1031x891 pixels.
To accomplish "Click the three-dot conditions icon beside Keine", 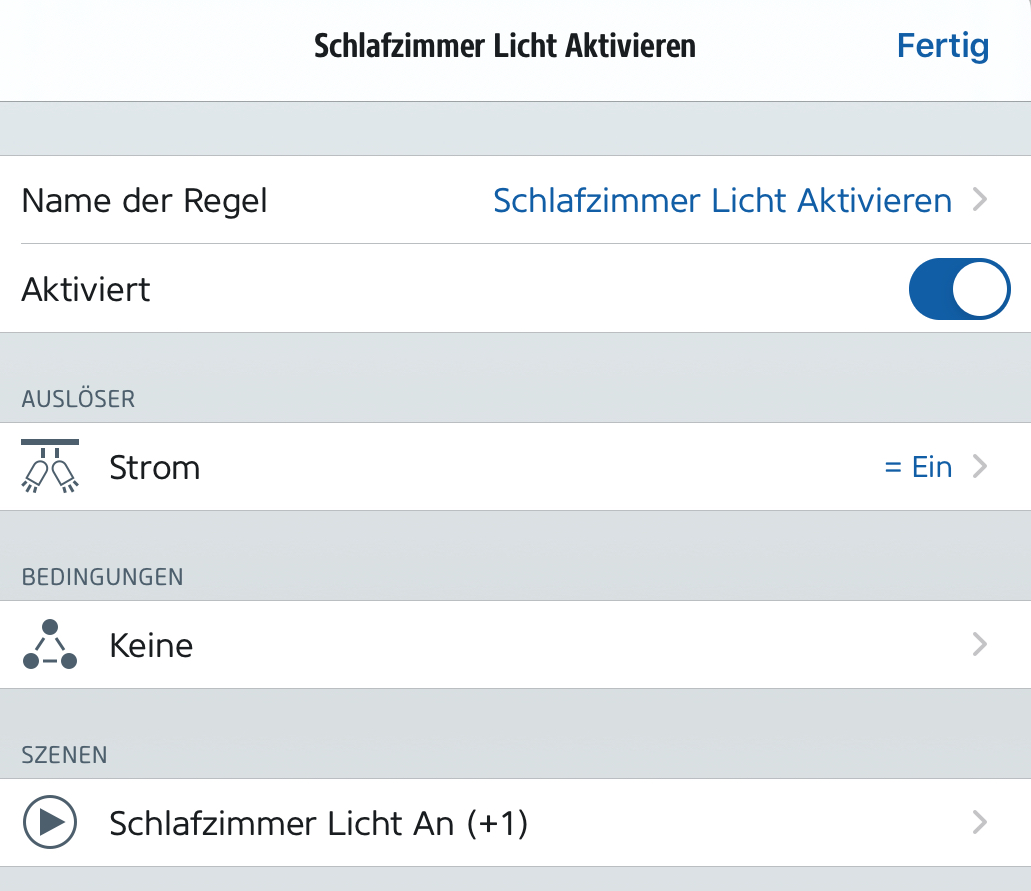I will point(50,645).
